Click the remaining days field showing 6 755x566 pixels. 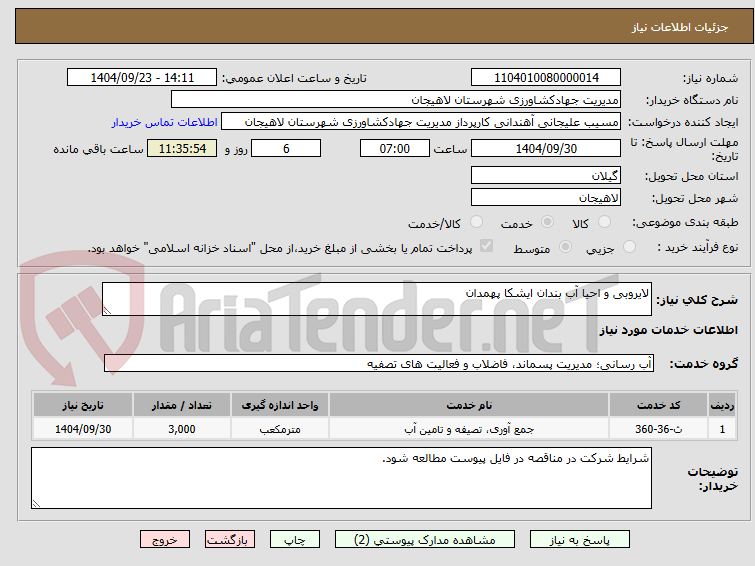pos(286,148)
